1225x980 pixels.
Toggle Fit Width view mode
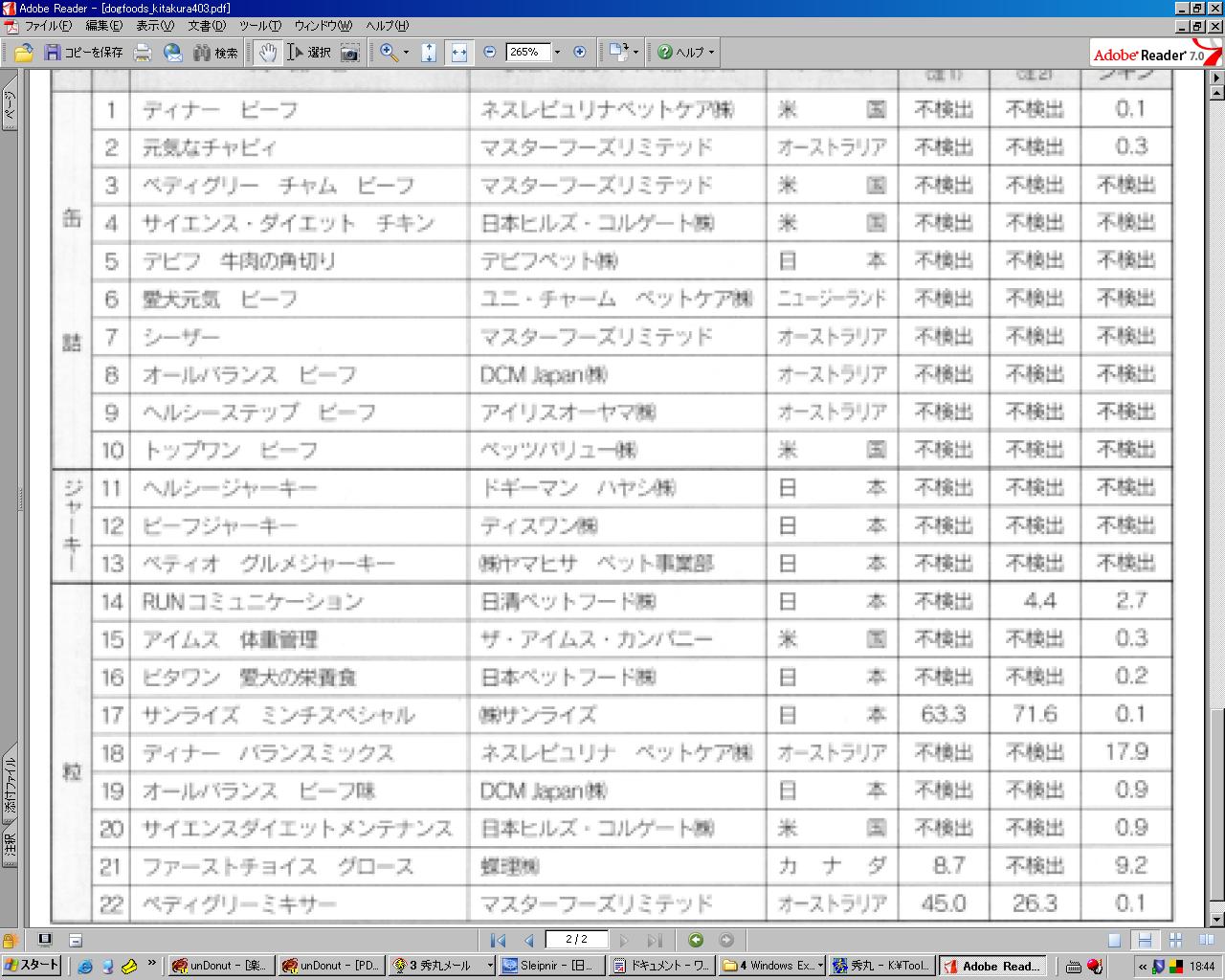pyautogui.click(x=459, y=53)
